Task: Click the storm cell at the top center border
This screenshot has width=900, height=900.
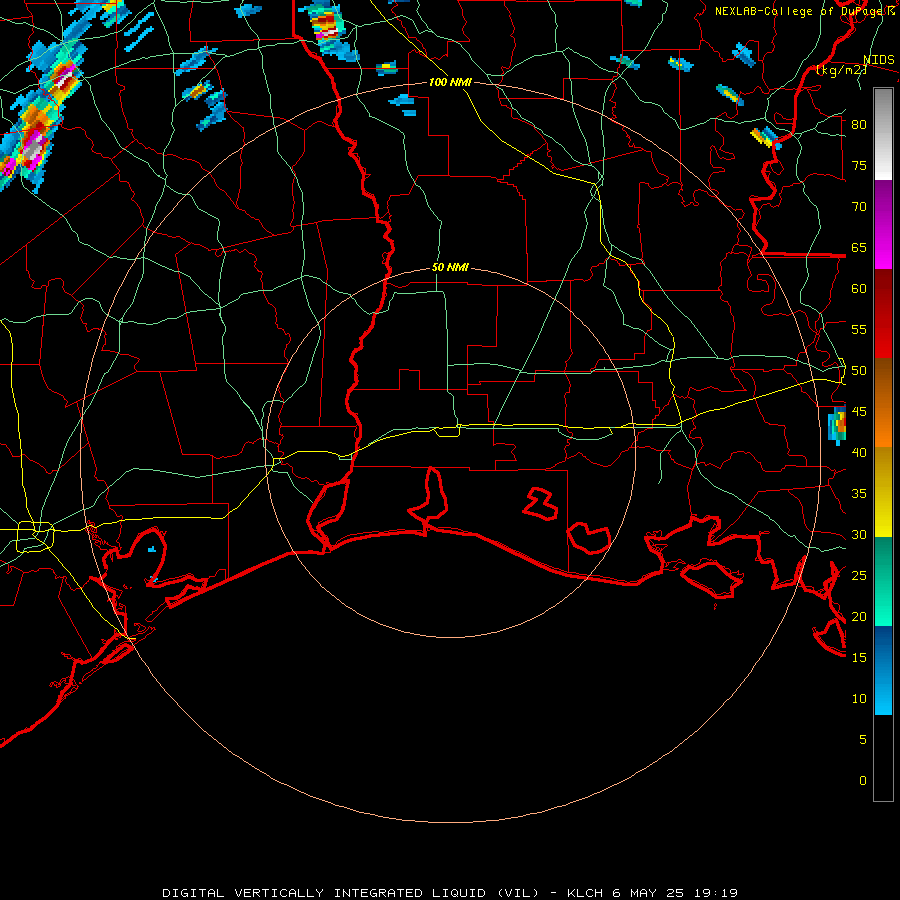Action: click(x=330, y=30)
